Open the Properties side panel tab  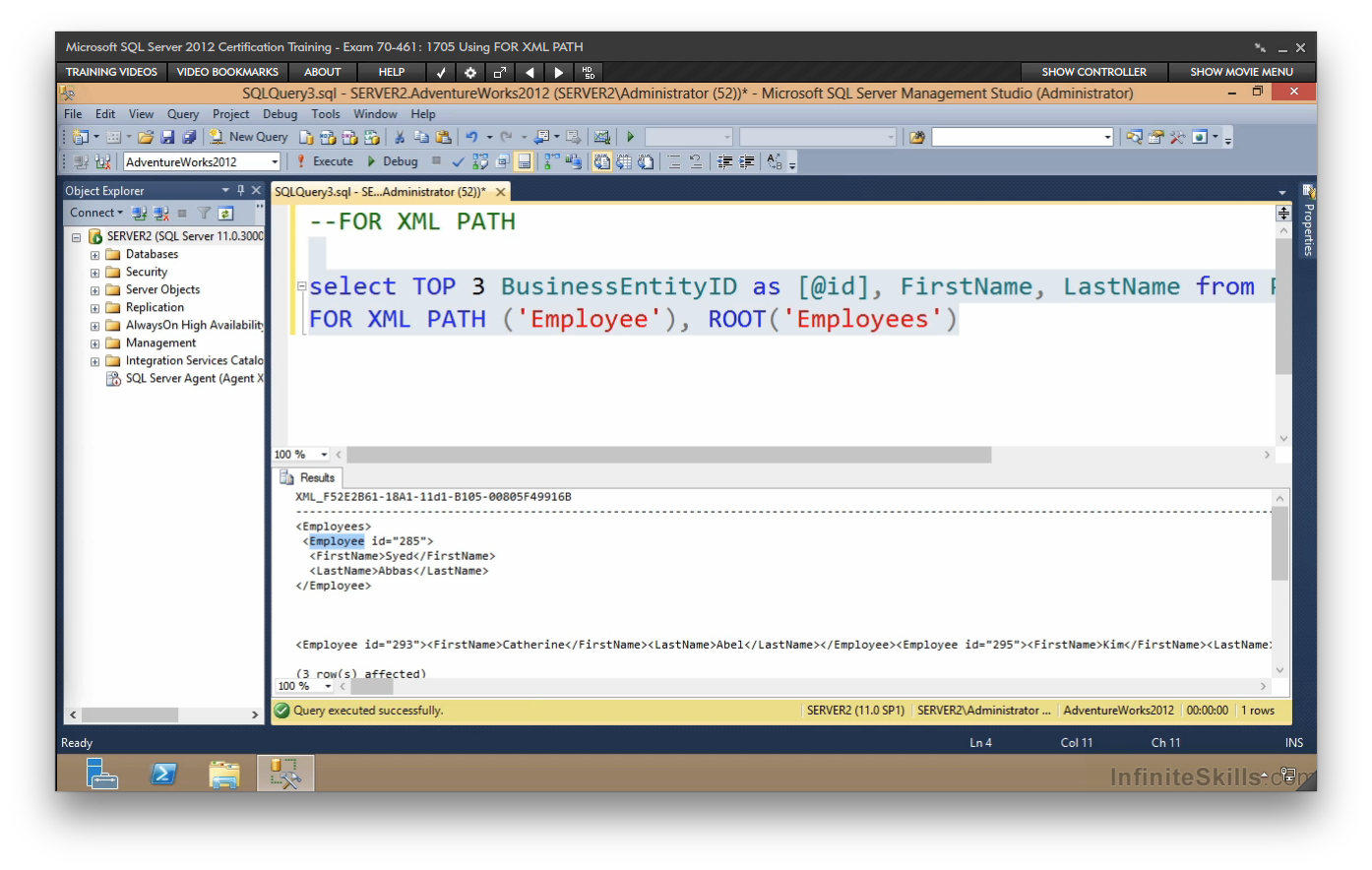pyautogui.click(x=1308, y=219)
